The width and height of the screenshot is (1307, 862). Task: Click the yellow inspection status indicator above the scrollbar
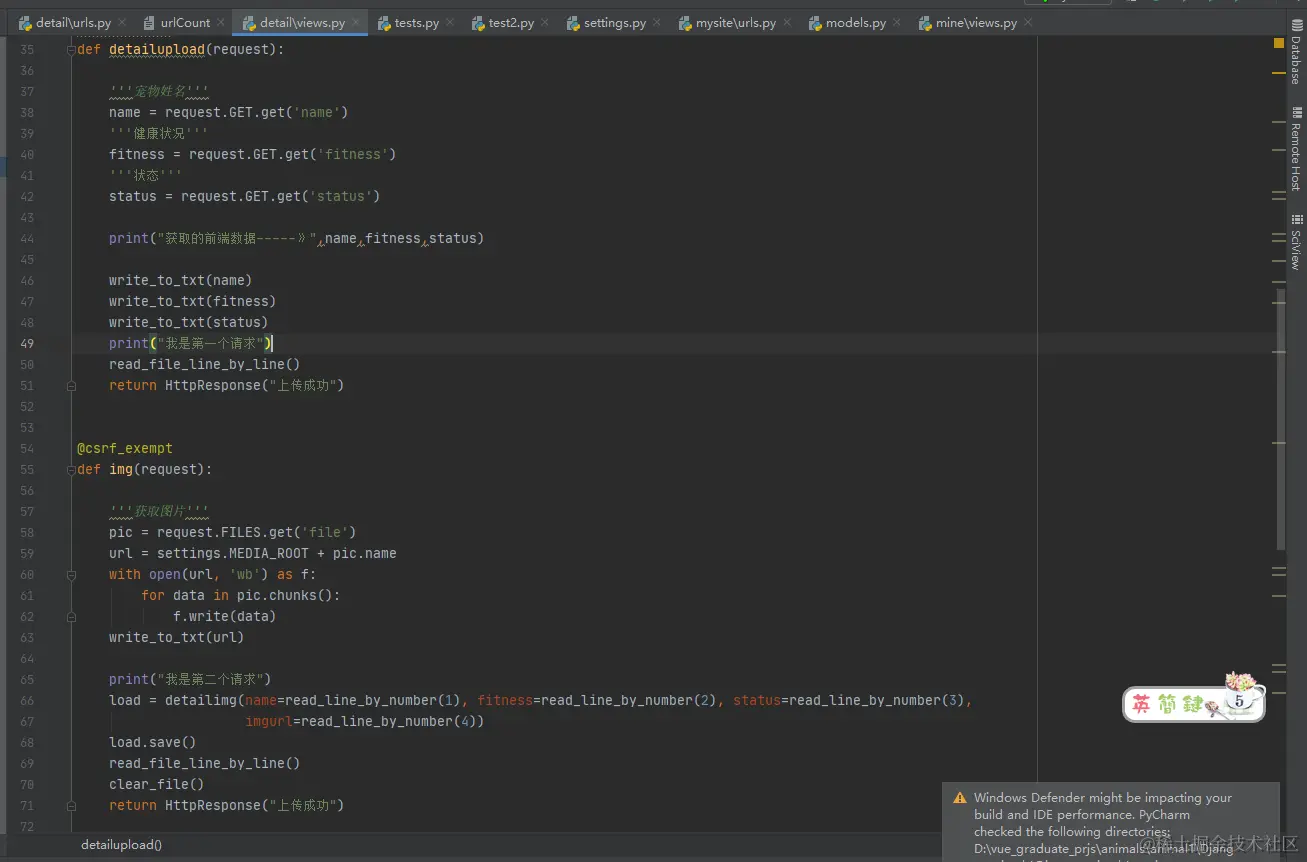coord(1278,44)
